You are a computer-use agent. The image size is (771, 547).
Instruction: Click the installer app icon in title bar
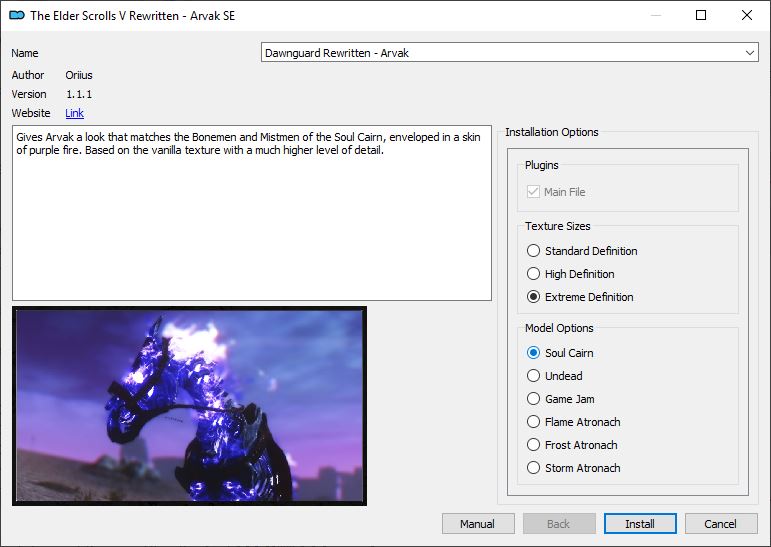coord(17,15)
